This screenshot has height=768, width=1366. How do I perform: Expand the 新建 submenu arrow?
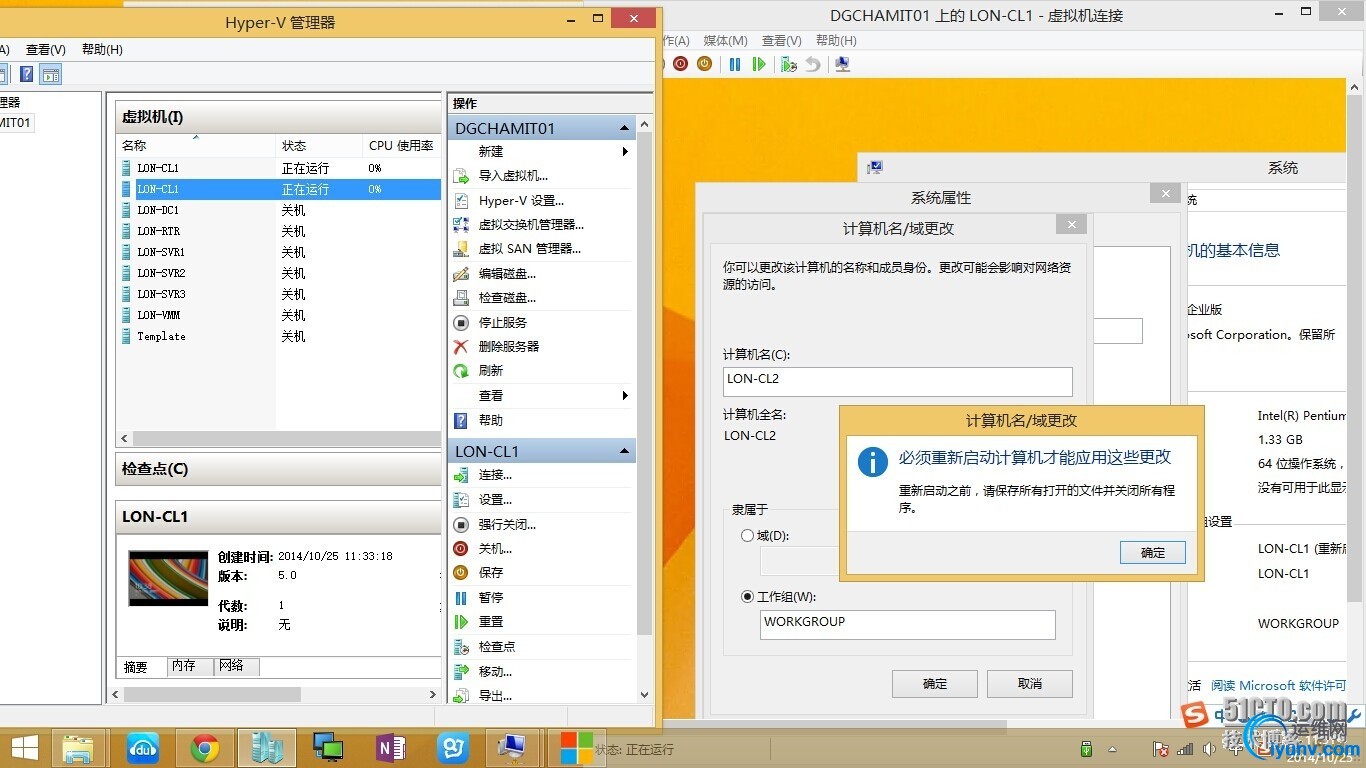pos(625,152)
